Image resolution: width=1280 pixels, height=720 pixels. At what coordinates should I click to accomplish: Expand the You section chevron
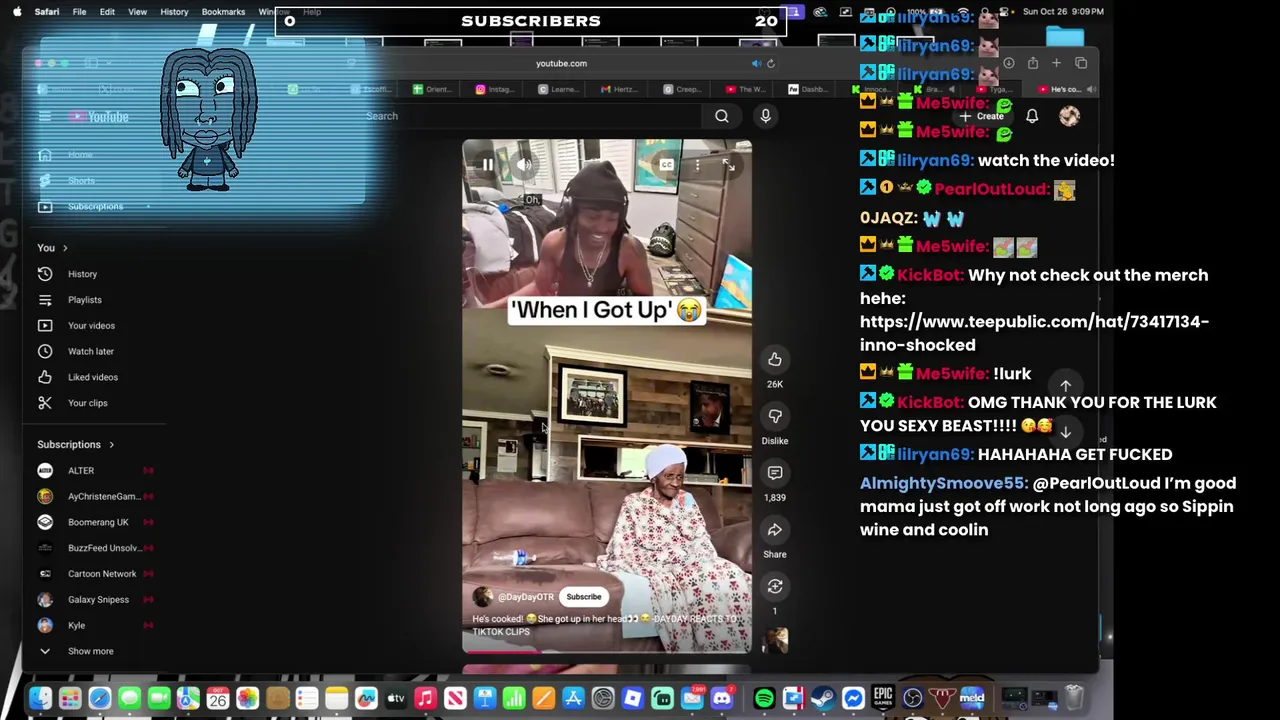65,248
